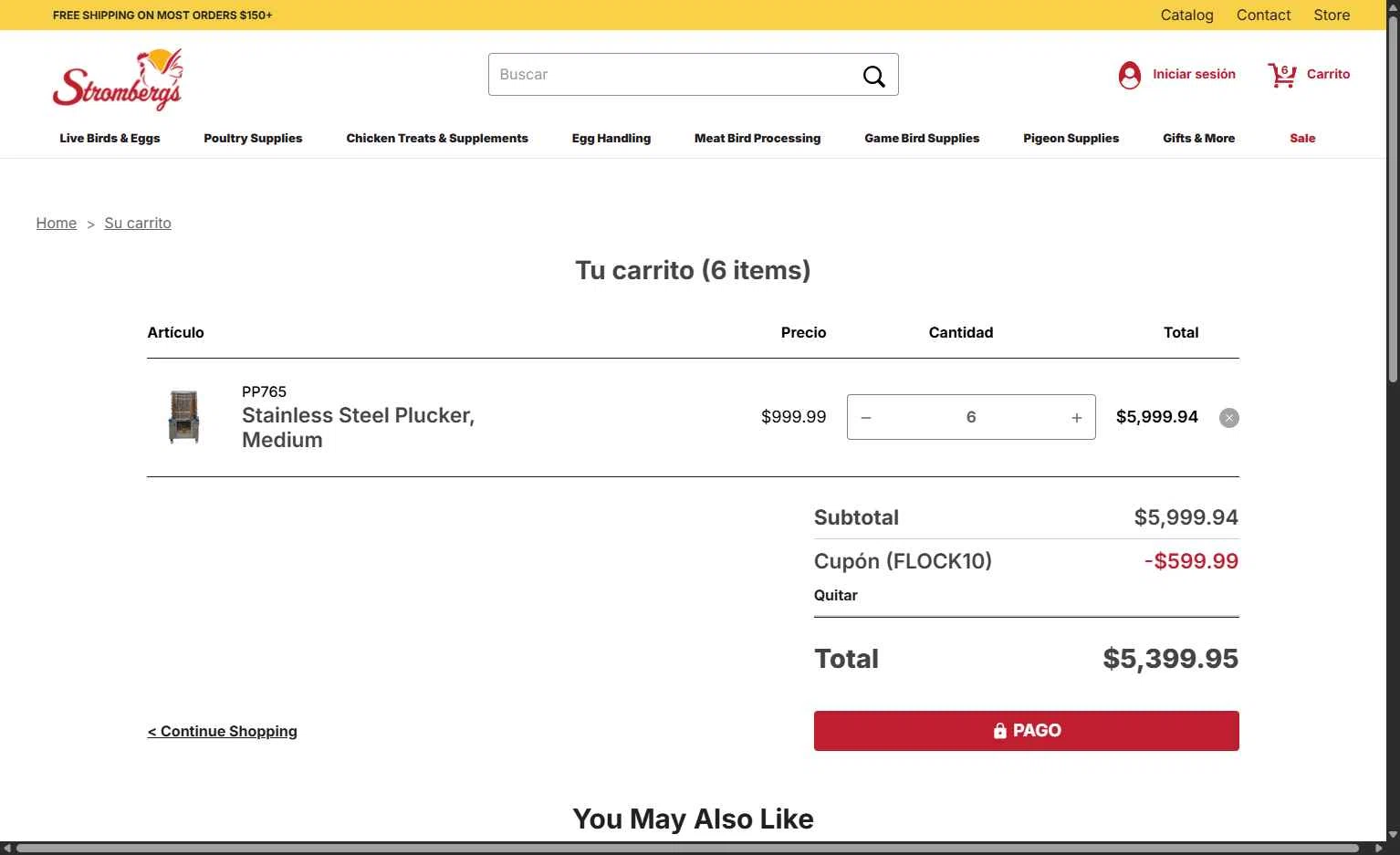This screenshot has height=855, width=1400.
Task: Open the shopping cart icon
Action: pyautogui.click(x=1282, y=75)
